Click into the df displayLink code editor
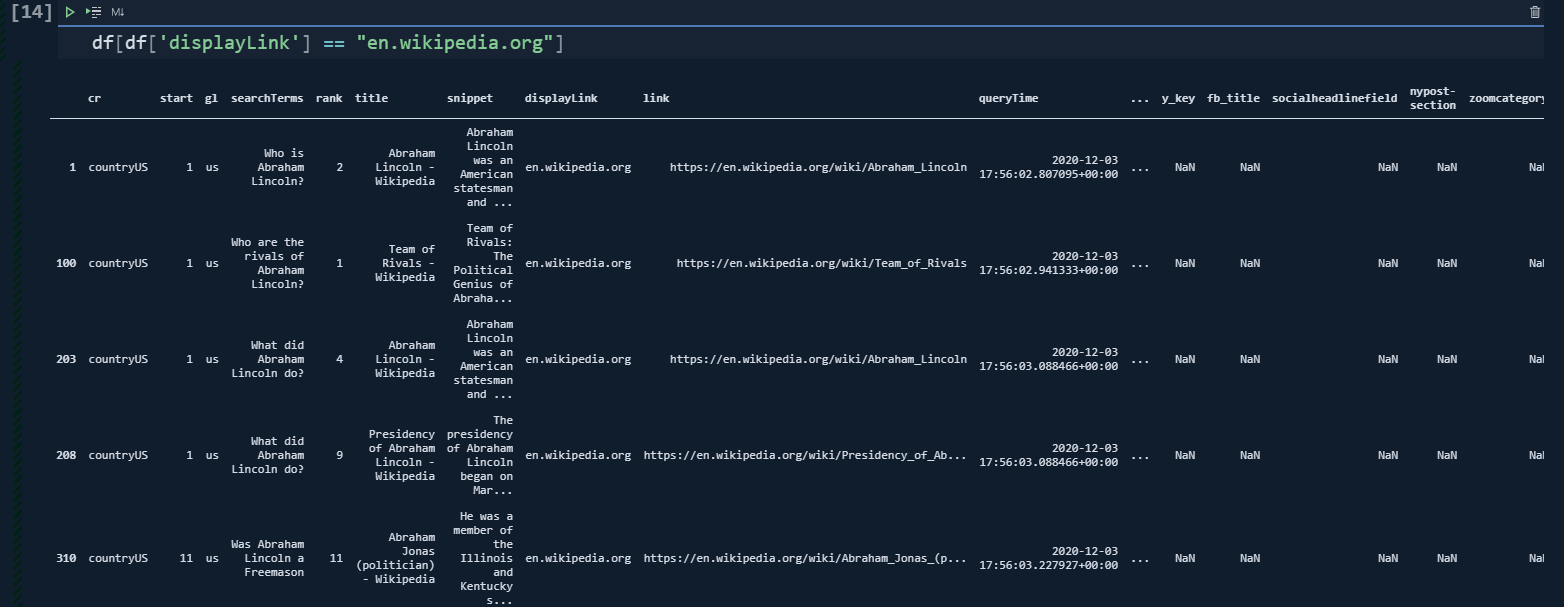The image size is (1564, 607). [x=800, y=43]
